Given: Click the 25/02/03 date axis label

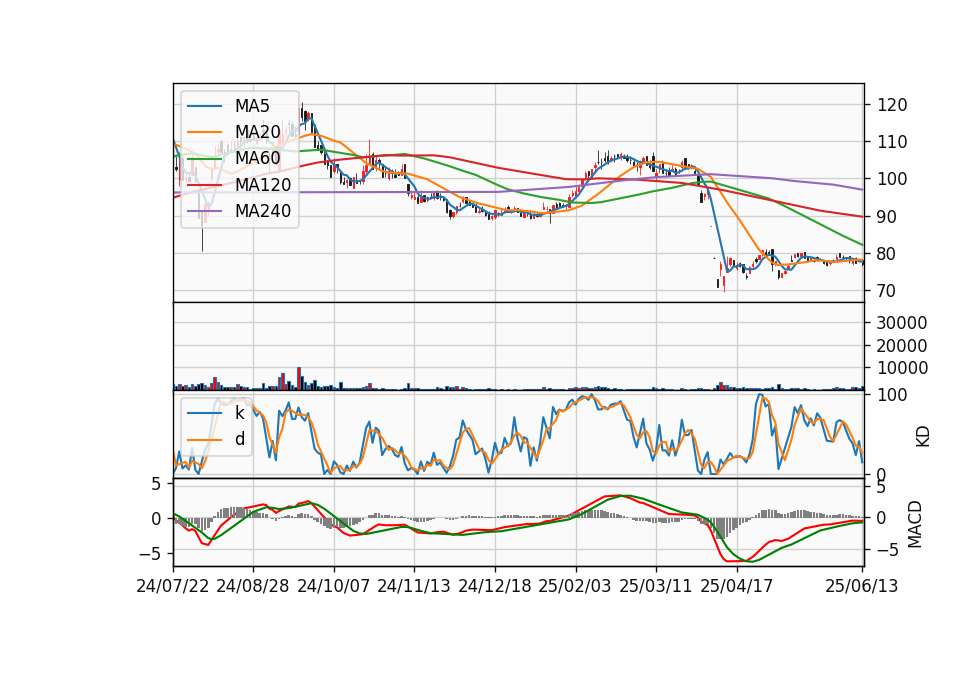Looking at the screenshot, I should tap(575, 586).
